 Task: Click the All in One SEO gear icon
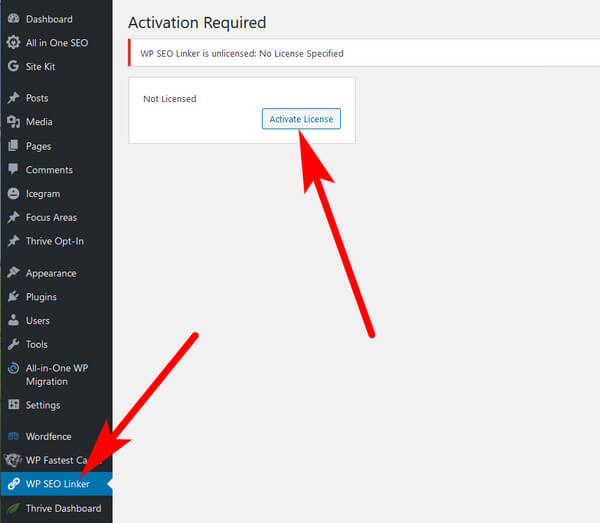(13, 42)
